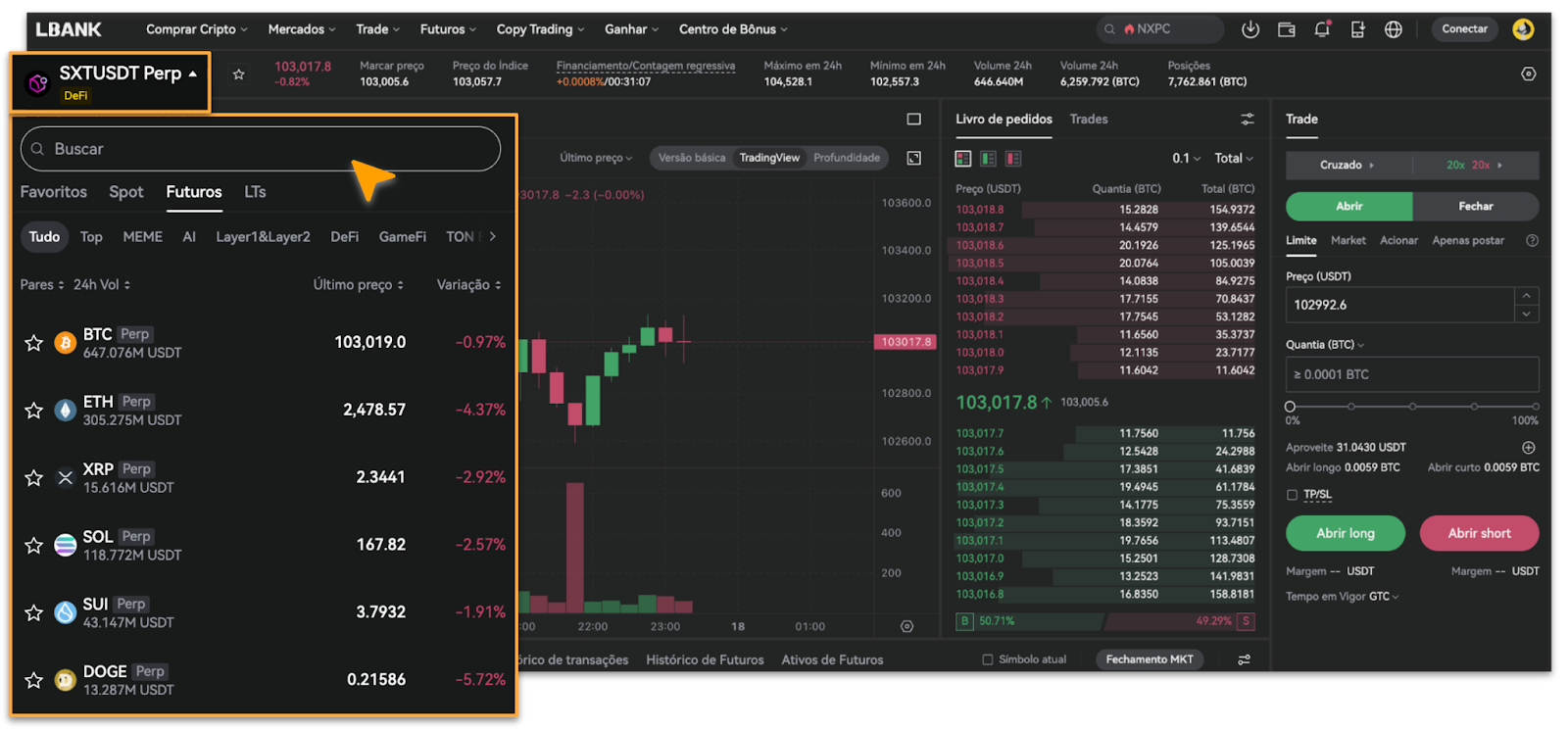
Task: Select the LTs tab
Action: (x=255, y=192)
